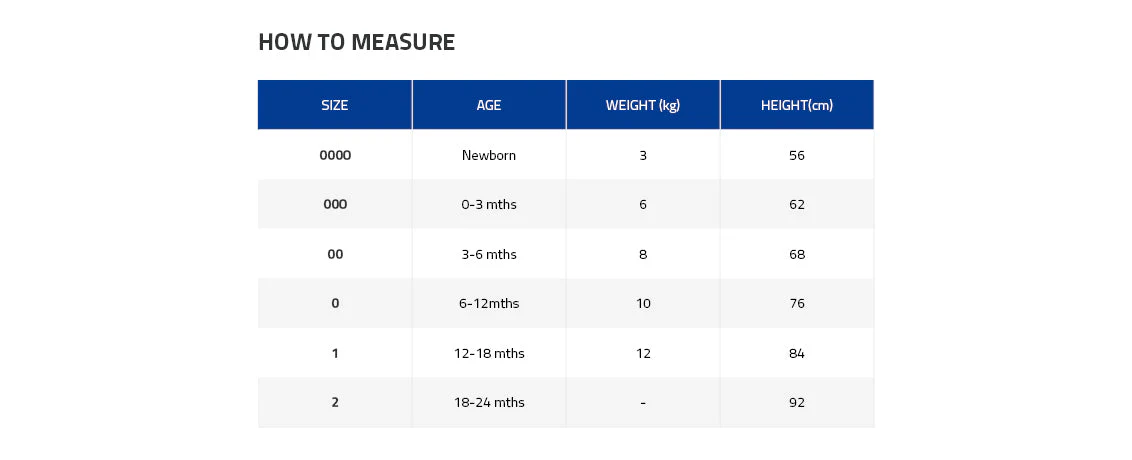Click the weight value 10 cell
This screenshot has height=460, width=1132.
tap(643, 303)
